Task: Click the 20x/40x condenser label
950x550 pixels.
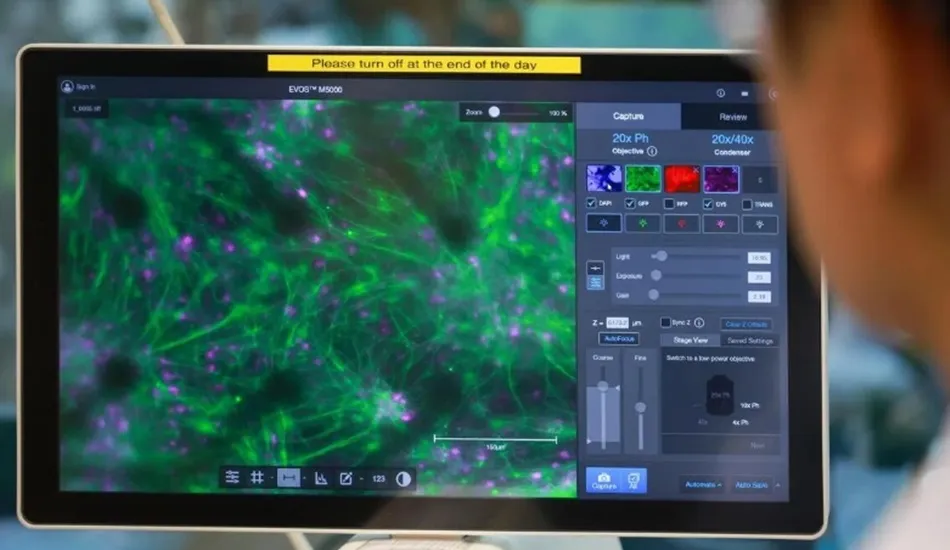Action: pyautogui.click(x=732, y=139)
